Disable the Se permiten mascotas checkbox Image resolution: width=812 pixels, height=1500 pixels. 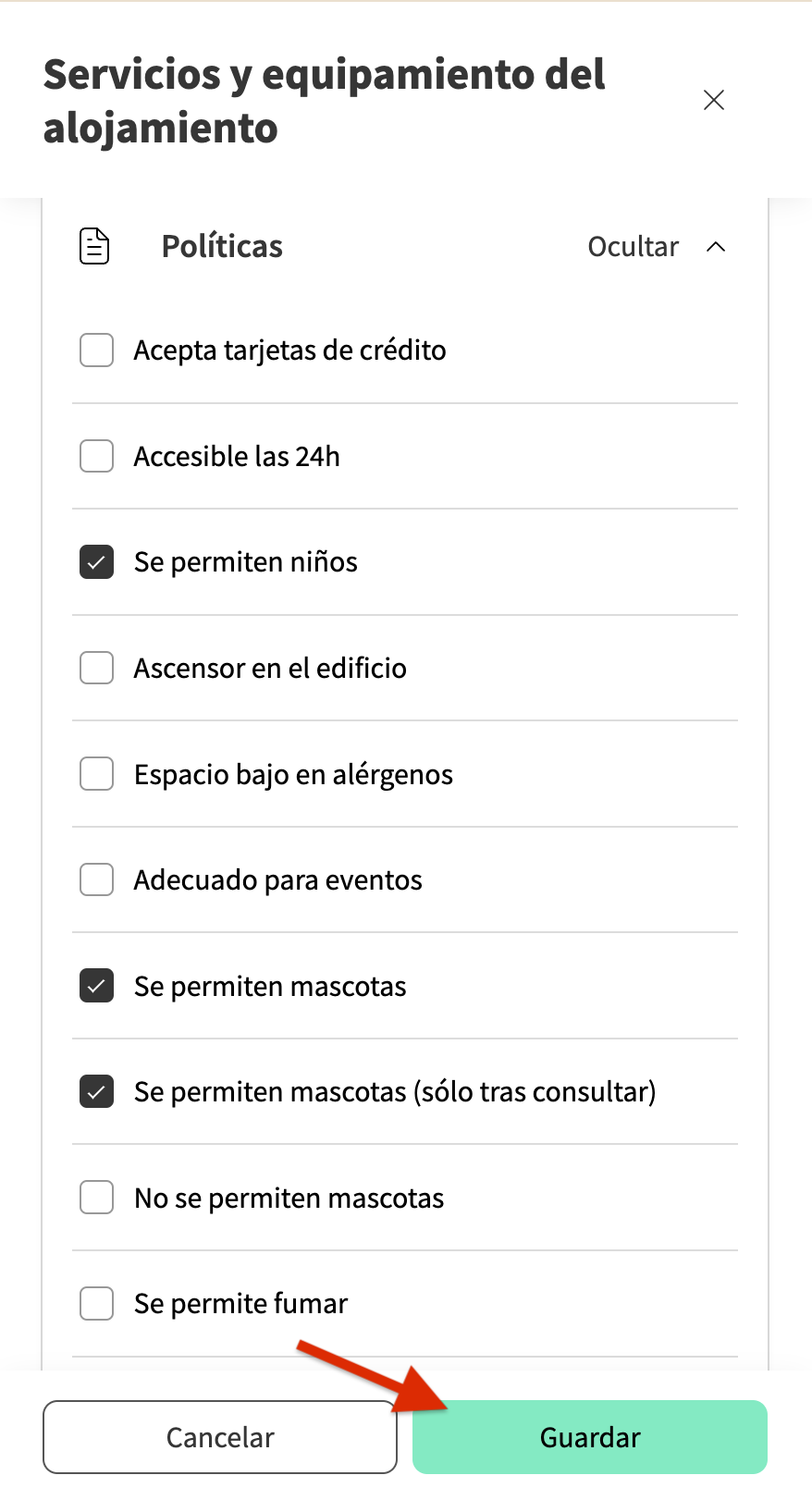(96, 986)
